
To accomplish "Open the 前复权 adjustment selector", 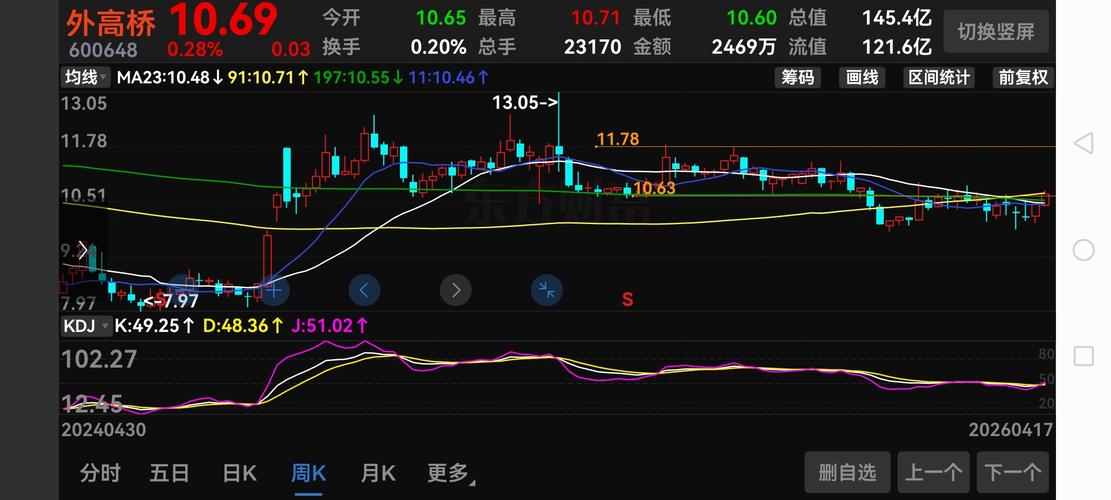I will tap(1023, 77).
